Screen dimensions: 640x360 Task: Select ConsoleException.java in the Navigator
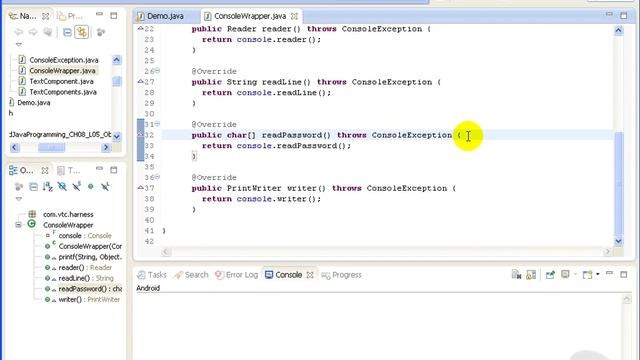(64, 60)
